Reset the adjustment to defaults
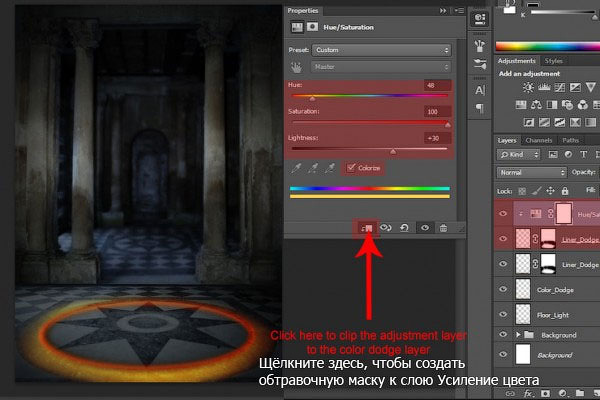The width and height of the screenshot is (600, 400). coord(403,228)
